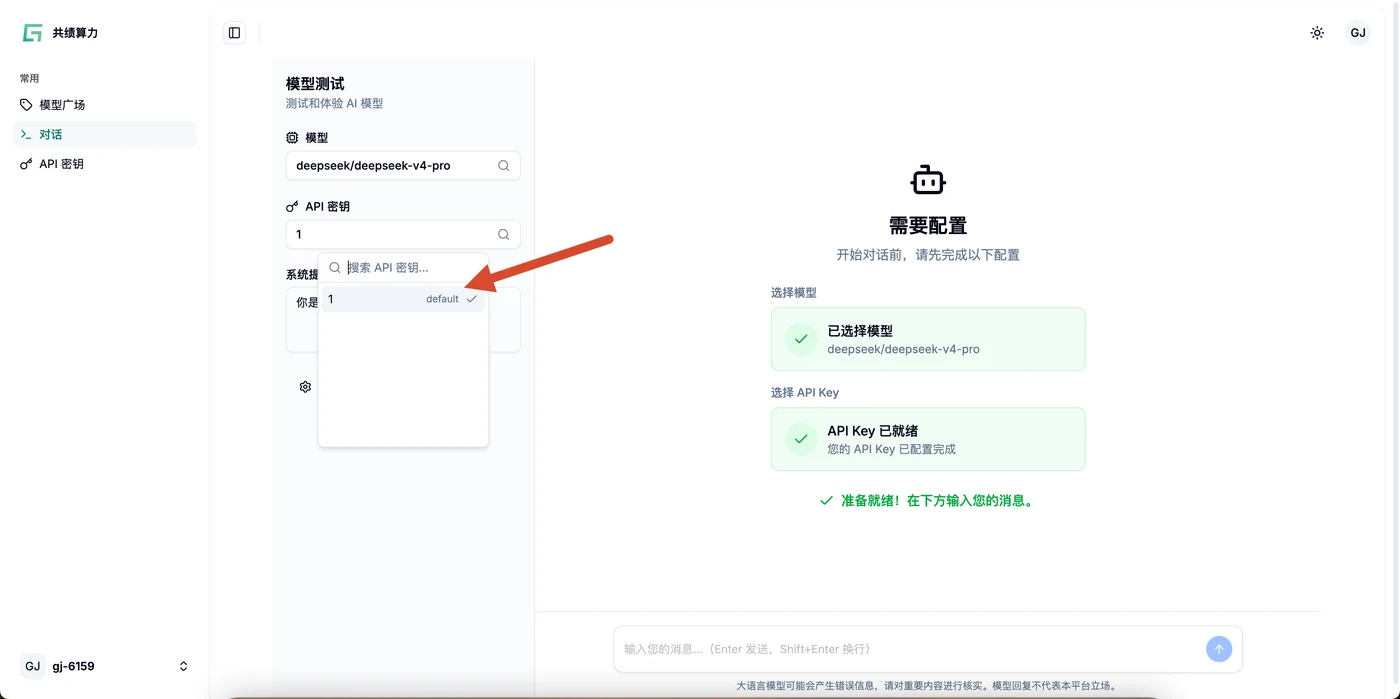Switch theme with the sun icon
The width and height of the screenshot is (1400, 699).
tap(1317, 33)
